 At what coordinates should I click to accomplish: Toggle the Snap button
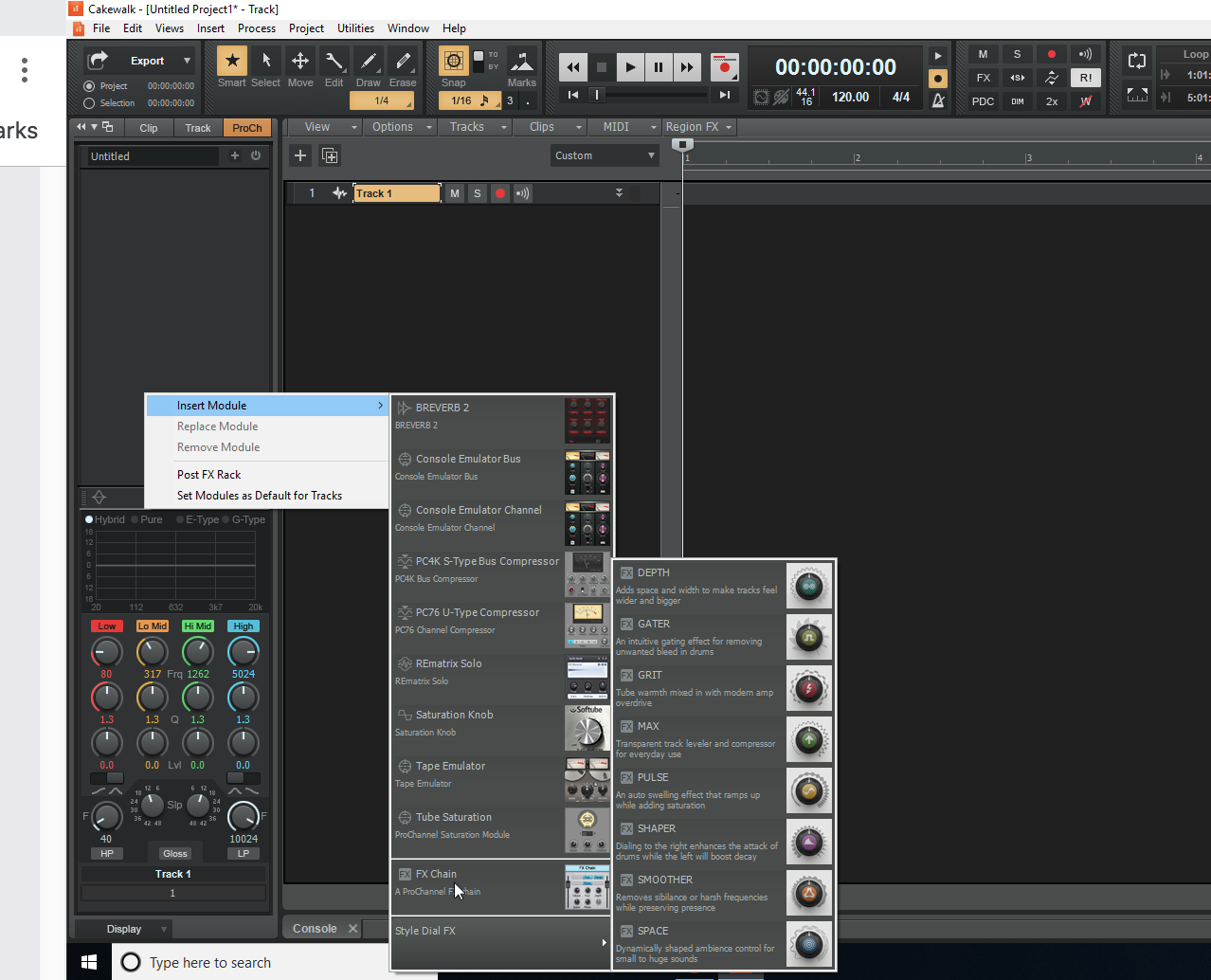454,62
